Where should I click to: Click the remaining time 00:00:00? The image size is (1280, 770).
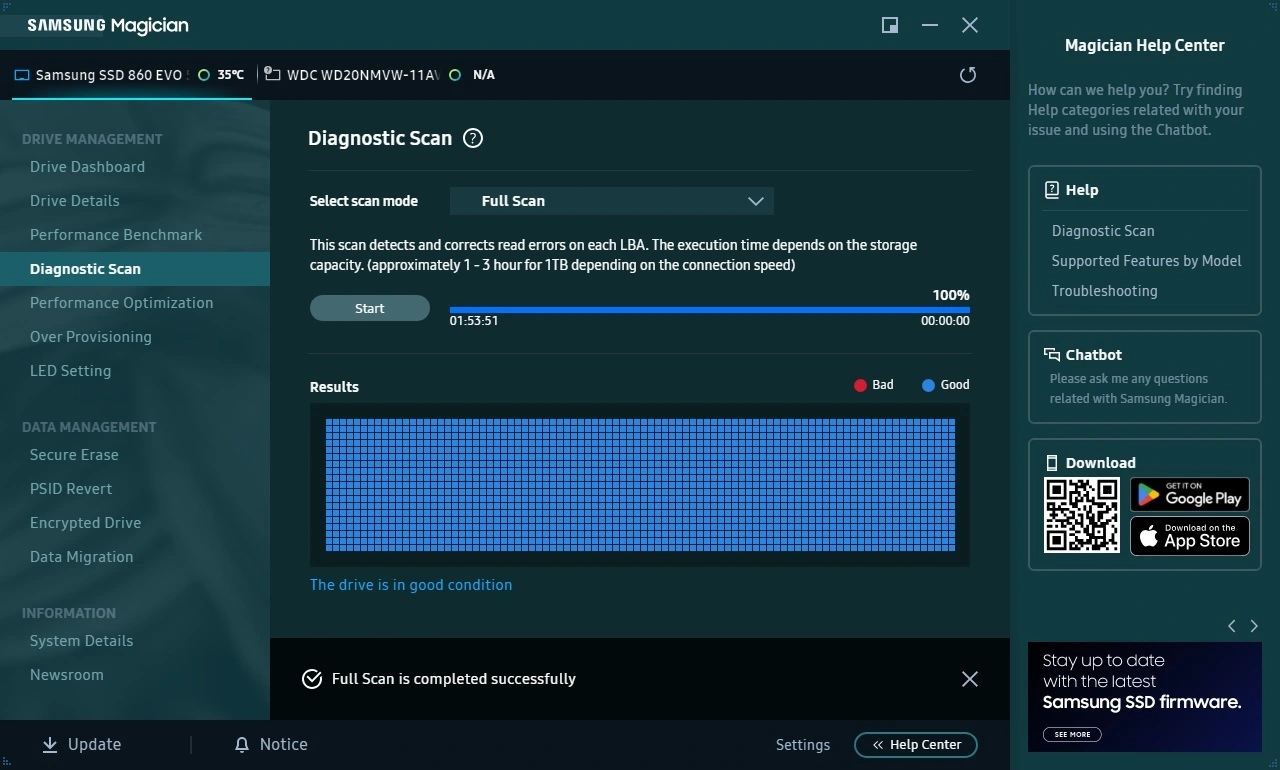point(945,321)
